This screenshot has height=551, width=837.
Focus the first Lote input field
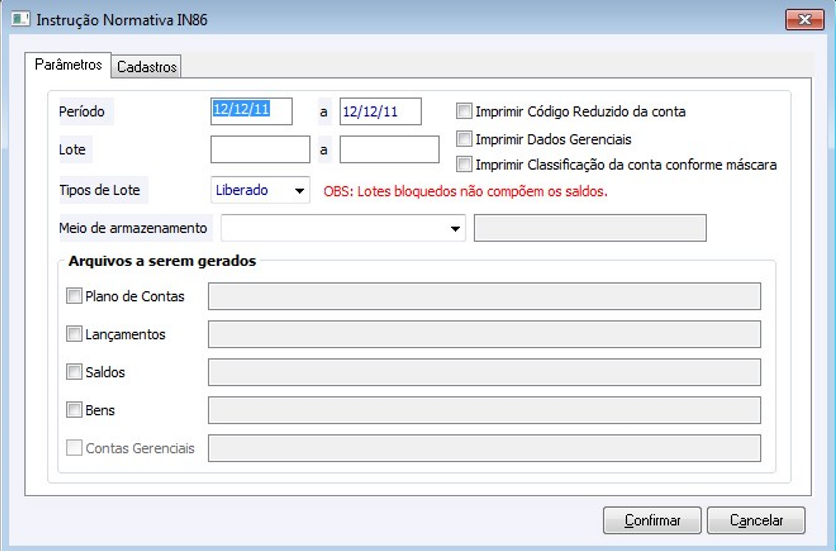260,149
